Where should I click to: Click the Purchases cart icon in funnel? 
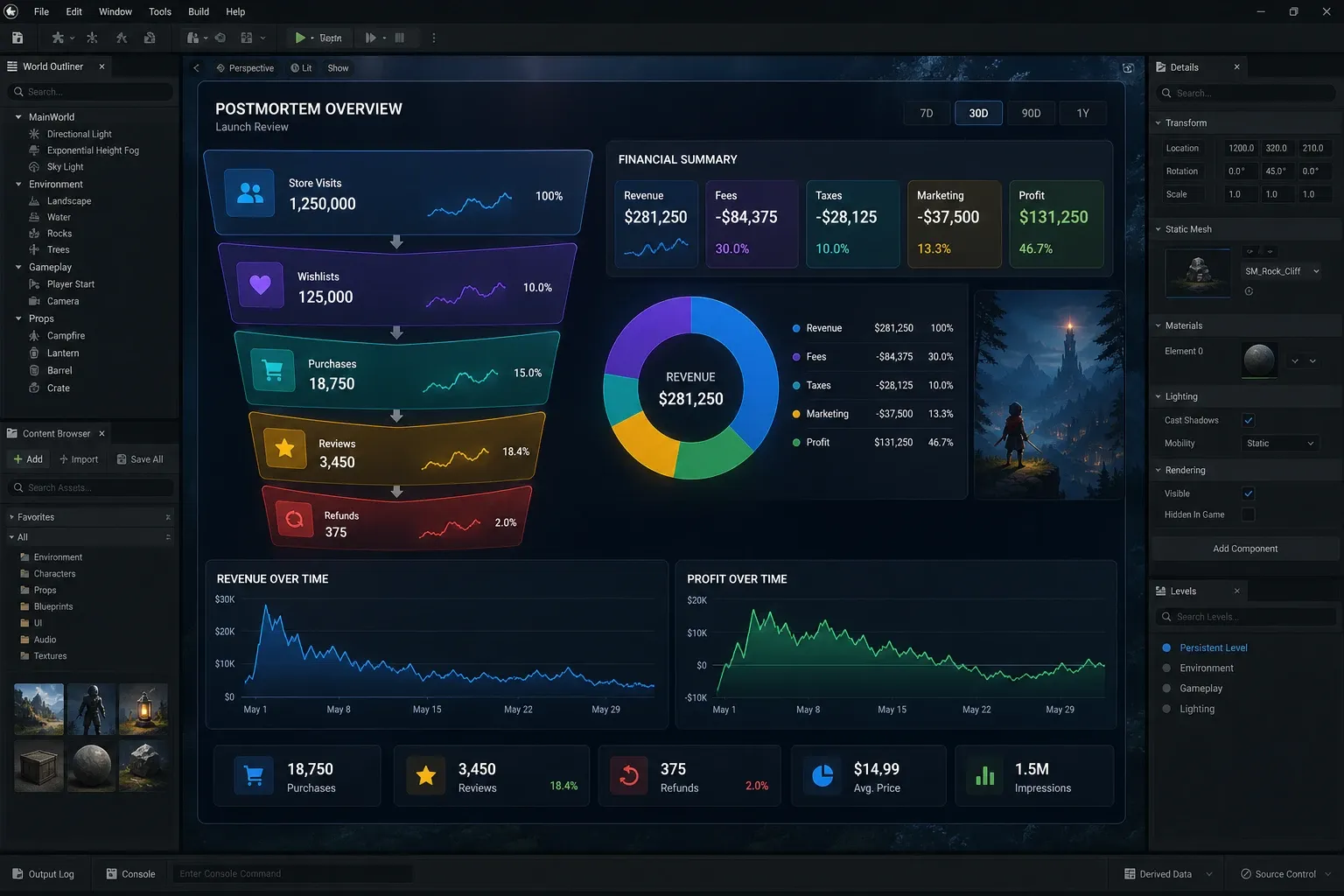tap(272, 371)
